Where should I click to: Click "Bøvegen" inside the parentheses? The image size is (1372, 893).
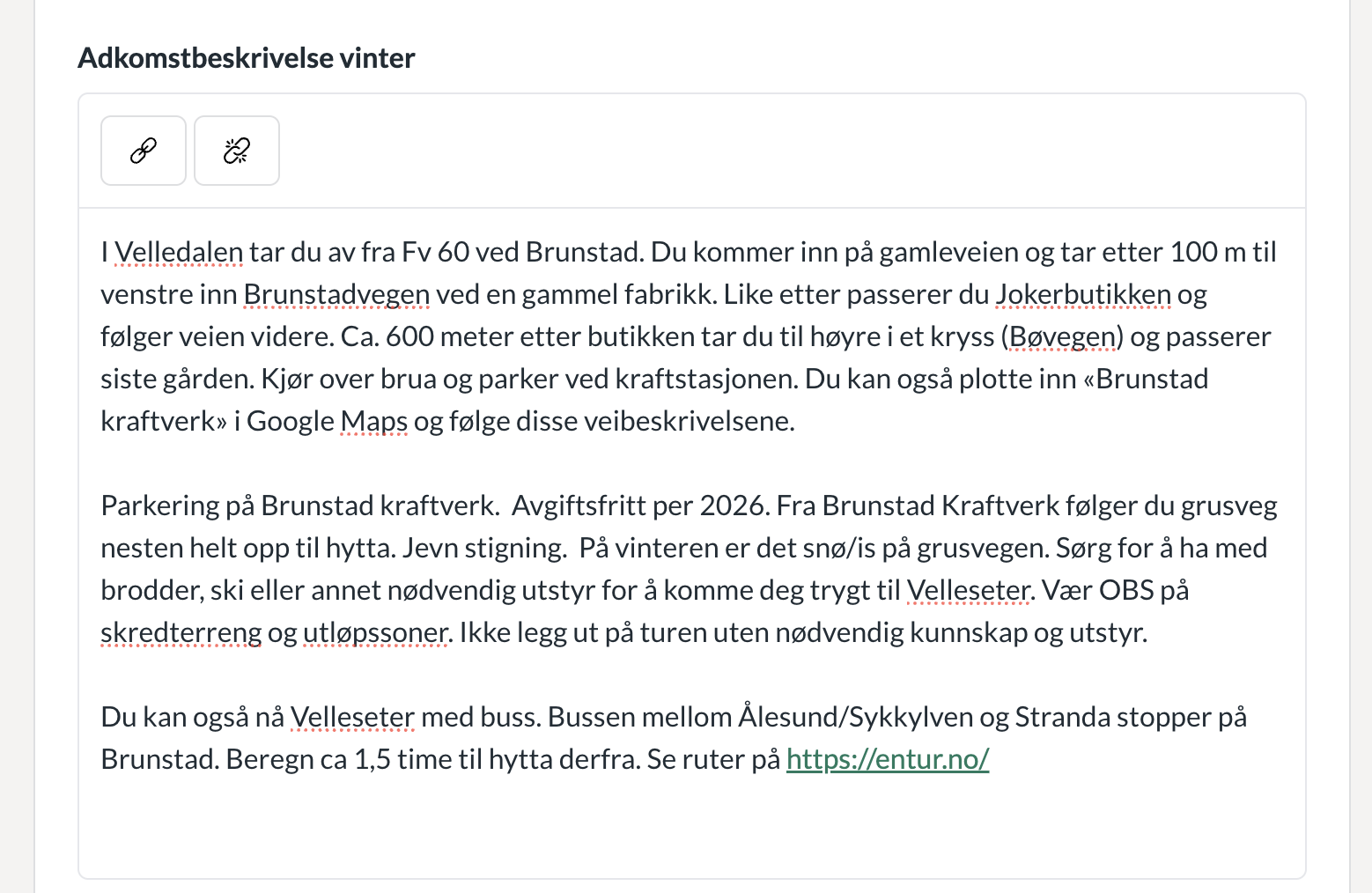click(1062, 337)
